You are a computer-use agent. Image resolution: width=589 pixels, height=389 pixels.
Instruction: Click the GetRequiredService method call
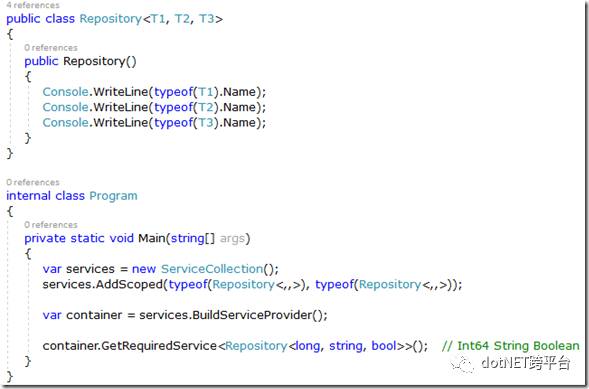pos(159,346)
